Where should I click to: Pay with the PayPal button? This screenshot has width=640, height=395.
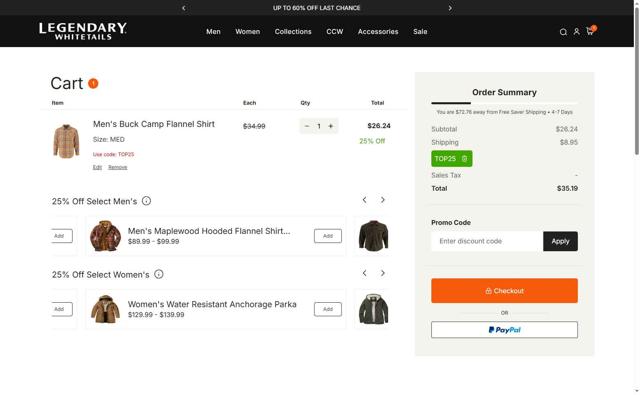pyautogui.click(x=504, y=330)
